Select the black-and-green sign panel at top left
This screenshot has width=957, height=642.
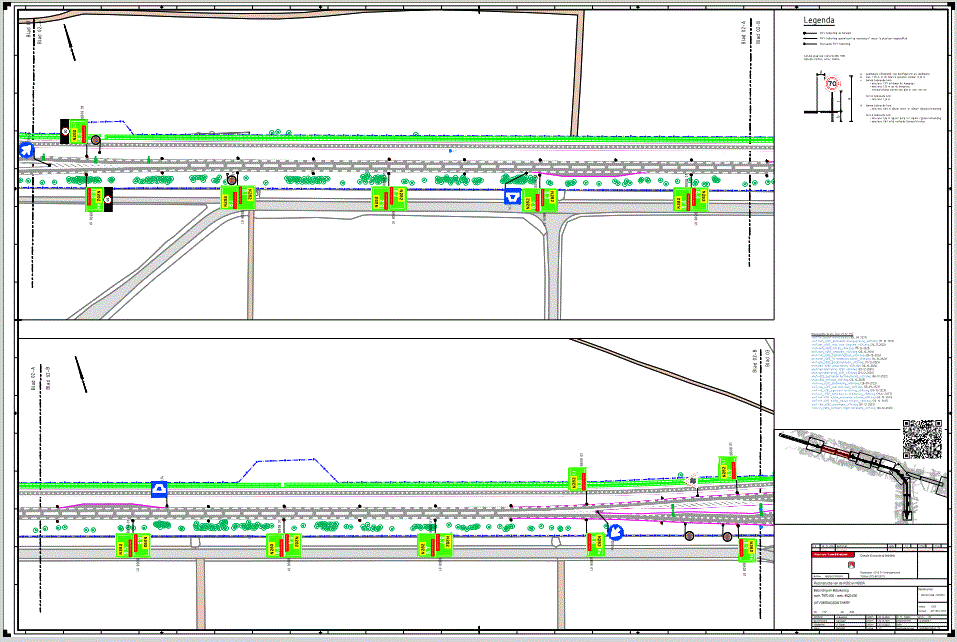70,130
